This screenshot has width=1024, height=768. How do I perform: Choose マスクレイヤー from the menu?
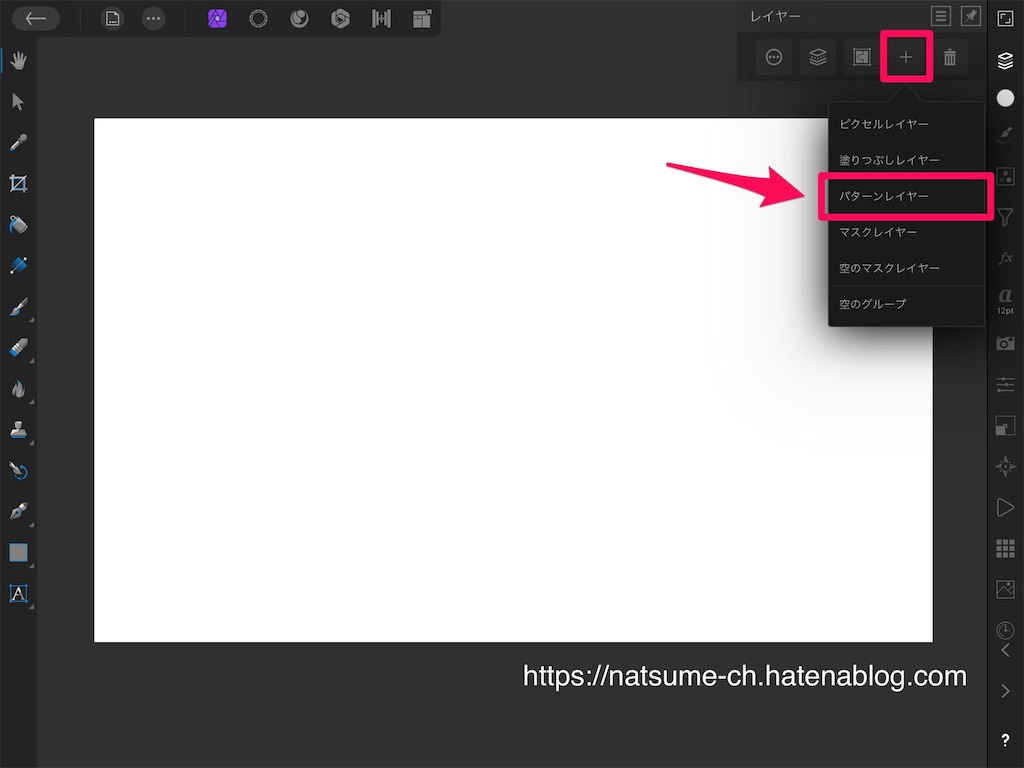906,232
